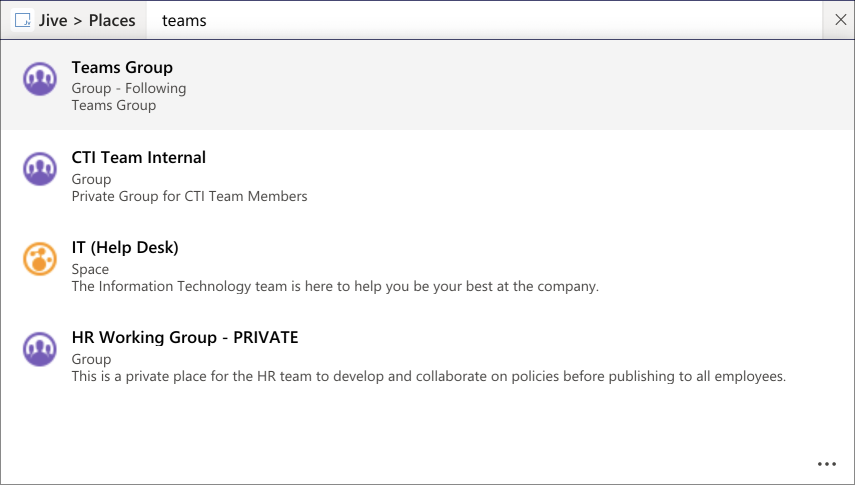Click "Private Group for CTI Team Members" description
This screenshot has height=486, width=855.
(189, 196)
